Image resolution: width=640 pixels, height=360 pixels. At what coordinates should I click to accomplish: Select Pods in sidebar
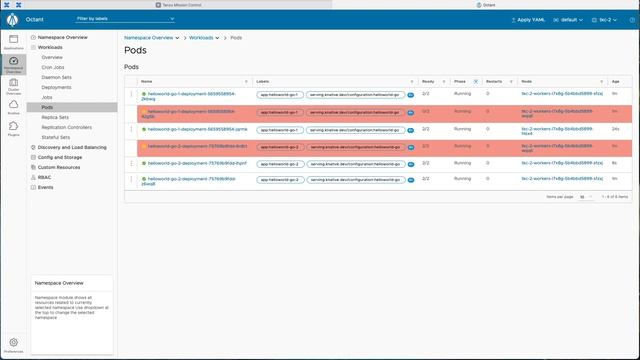tap(72, 107)
